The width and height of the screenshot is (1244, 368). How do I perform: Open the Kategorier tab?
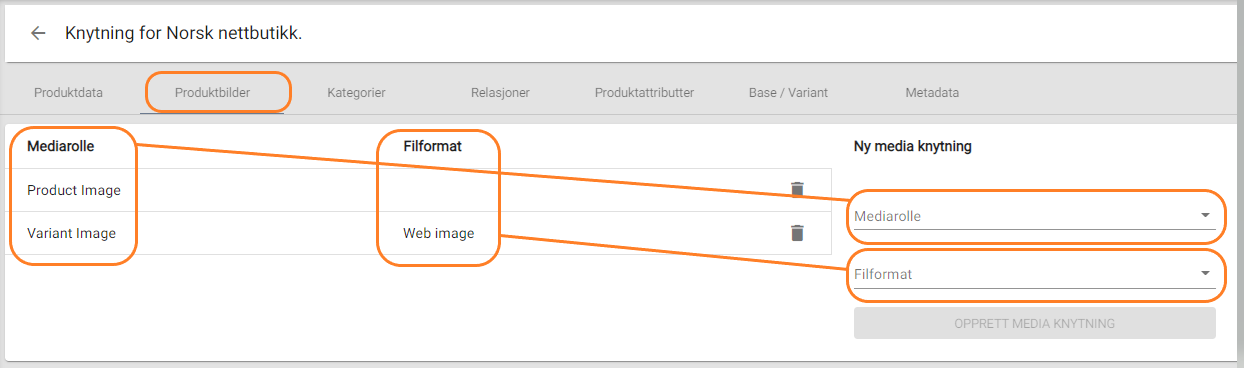click(x=356, y=93)
